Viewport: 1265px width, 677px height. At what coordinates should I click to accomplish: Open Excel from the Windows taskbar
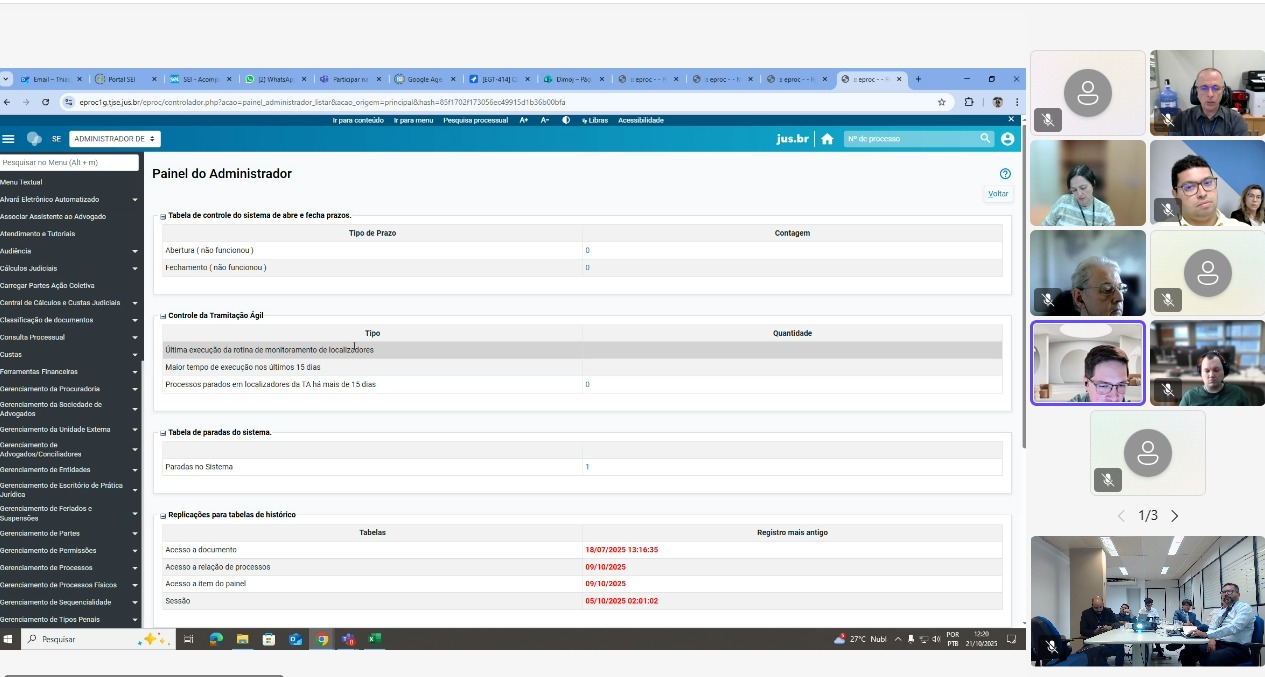[374, 639]
